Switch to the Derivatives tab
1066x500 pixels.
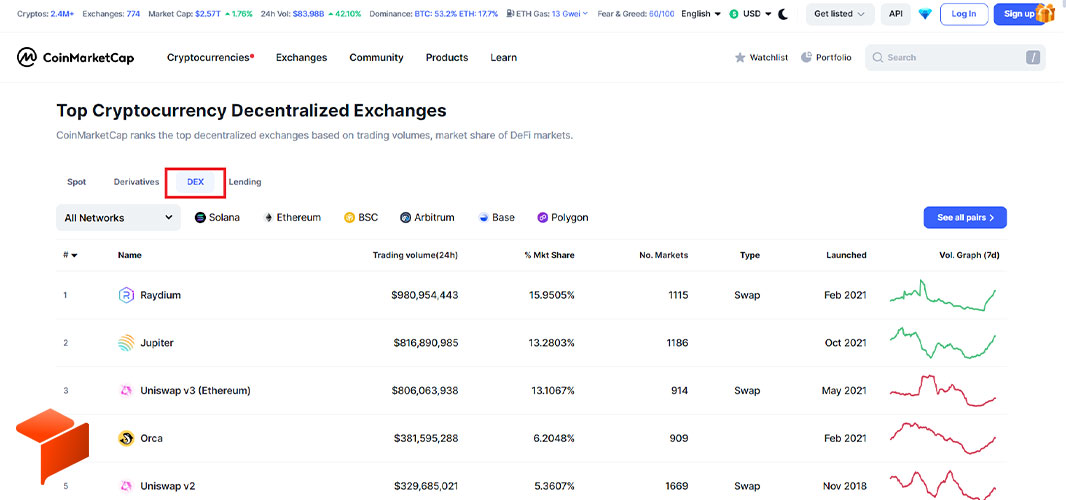click(136, 182)
